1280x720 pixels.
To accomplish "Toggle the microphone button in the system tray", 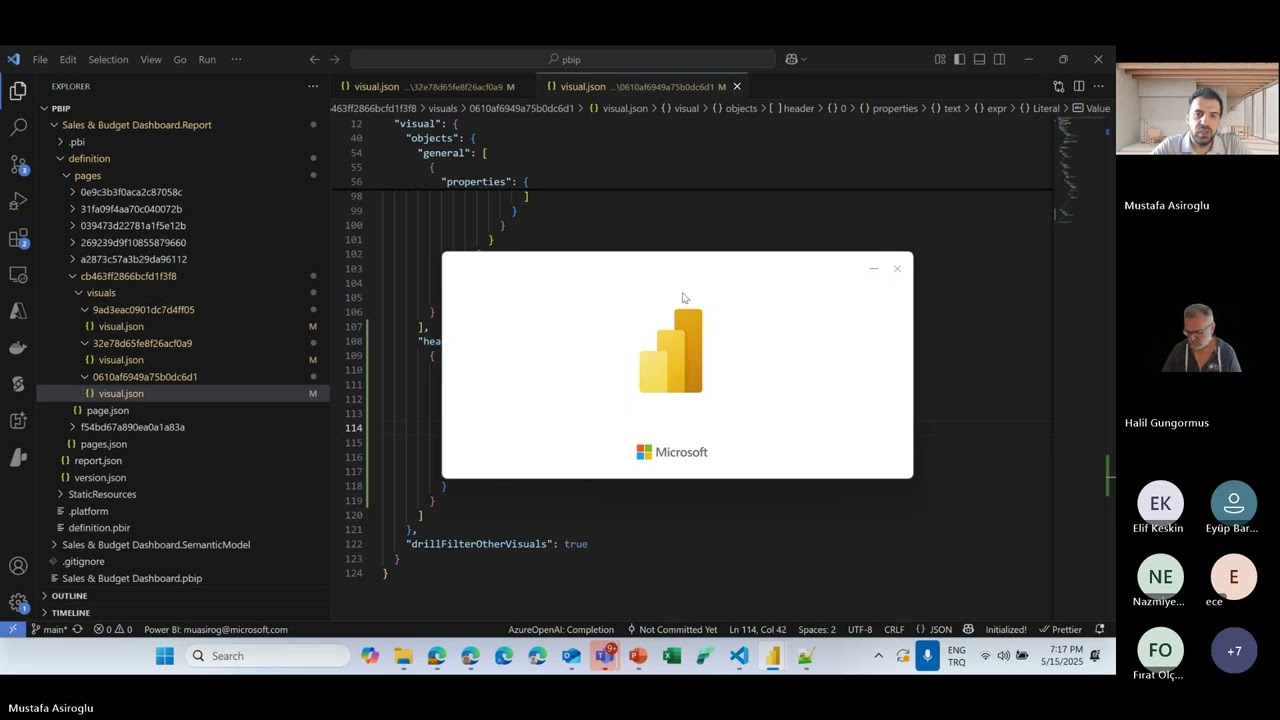I will click(928, 656).
